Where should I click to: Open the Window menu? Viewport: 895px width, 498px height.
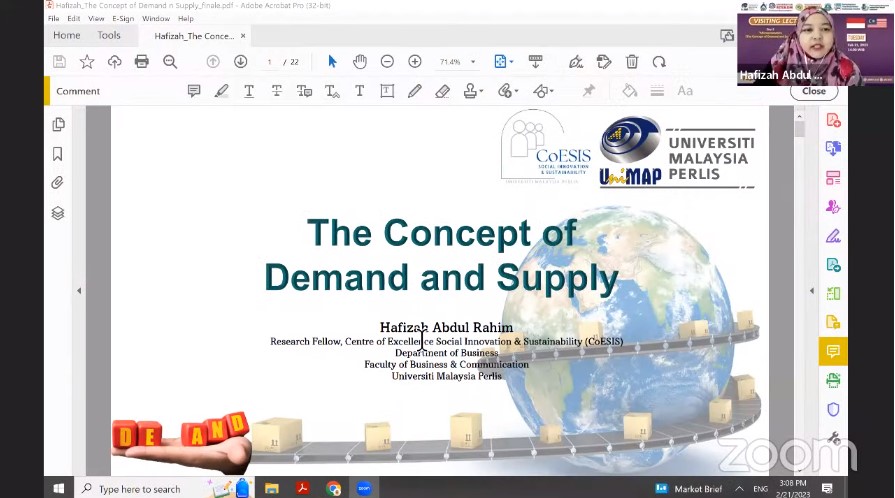[156, 18]
